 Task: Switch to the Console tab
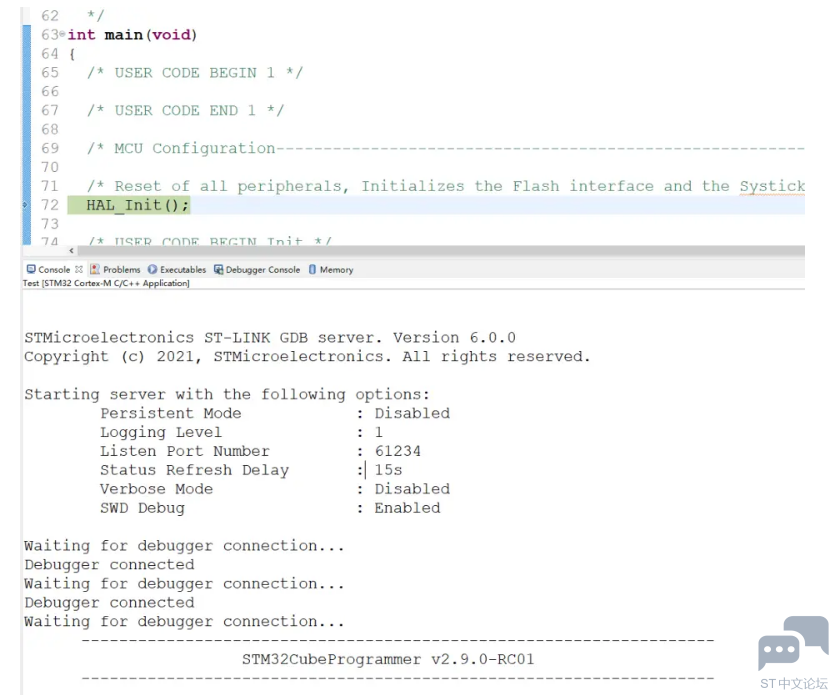54,270
